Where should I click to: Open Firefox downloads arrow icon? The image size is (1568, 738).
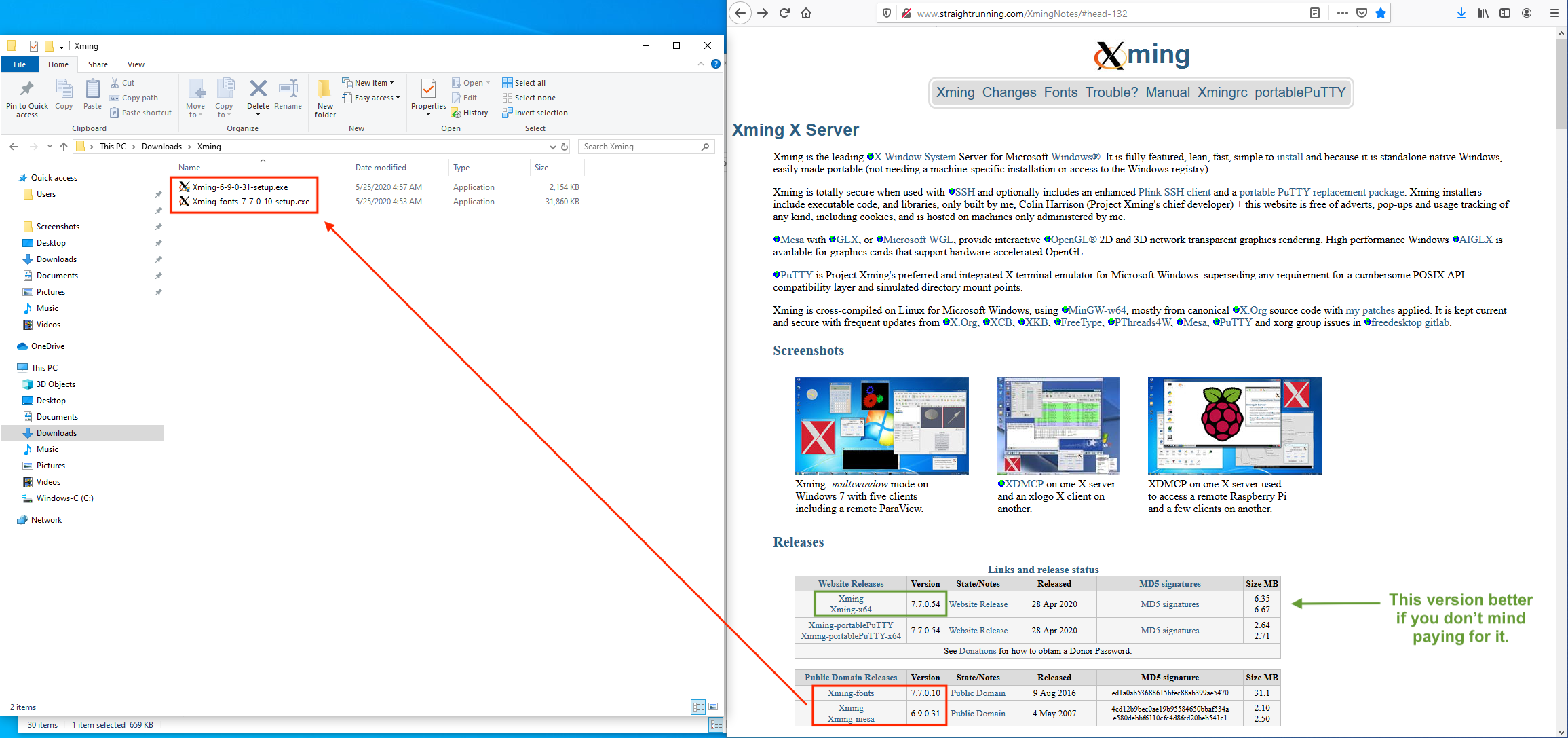[x=1461, y=13]
